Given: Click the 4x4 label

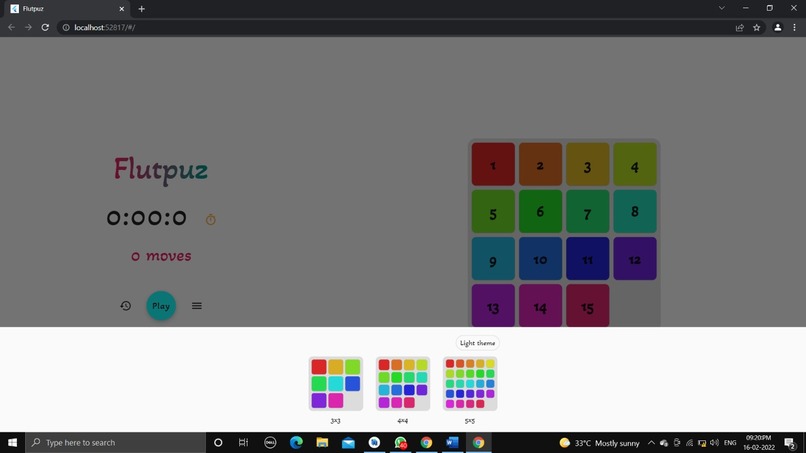Looking at the screenshot, I should 402,421.
